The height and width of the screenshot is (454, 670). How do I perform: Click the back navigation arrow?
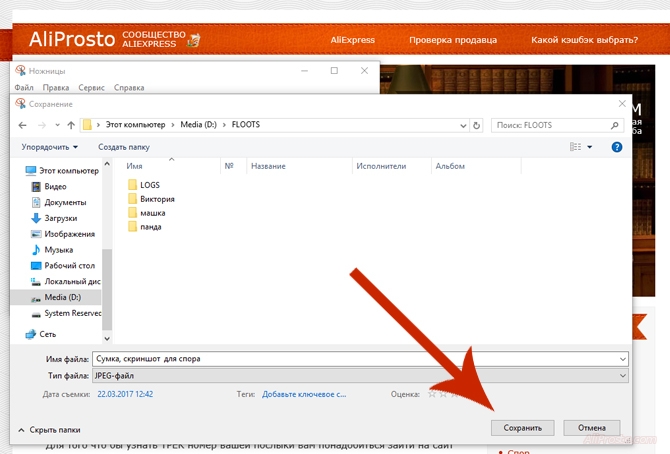click(23, 125)
